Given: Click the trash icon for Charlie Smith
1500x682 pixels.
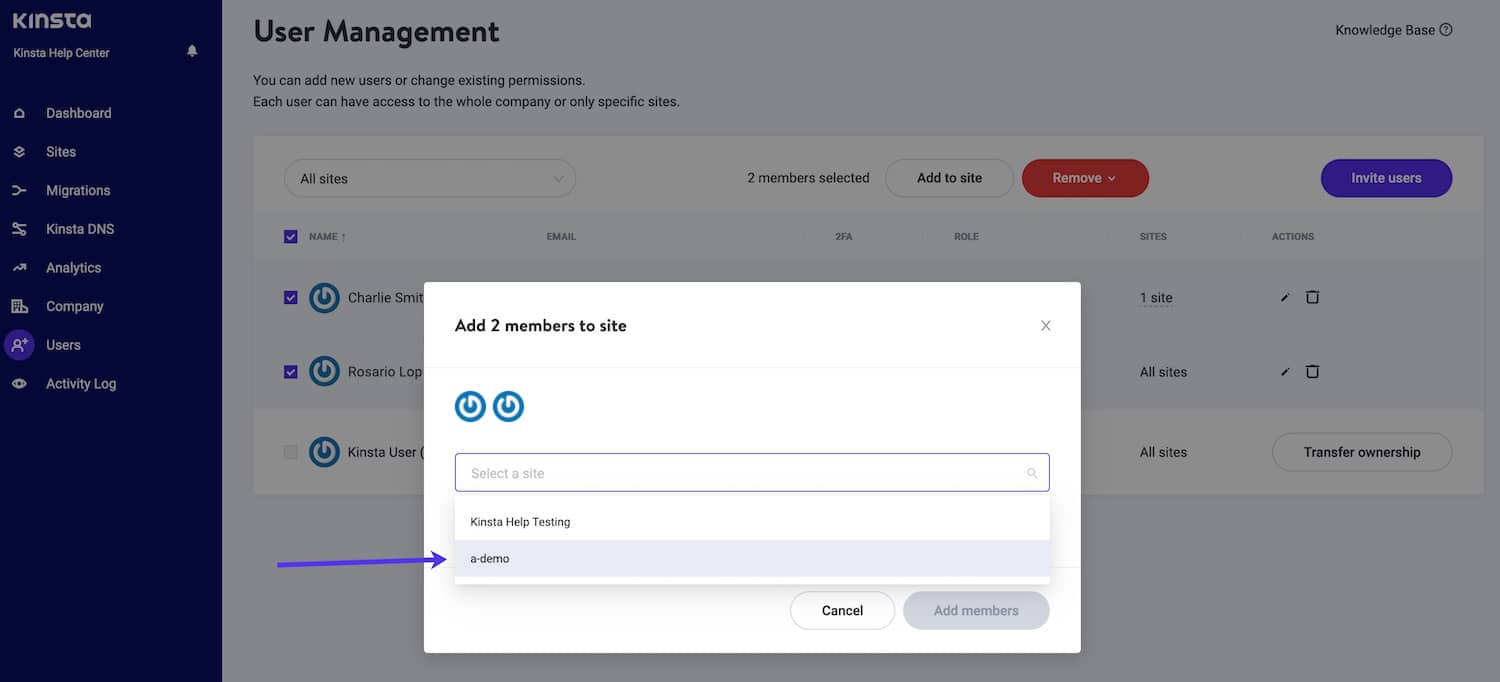Looking at the screenshot, I should pos(1312,297).
